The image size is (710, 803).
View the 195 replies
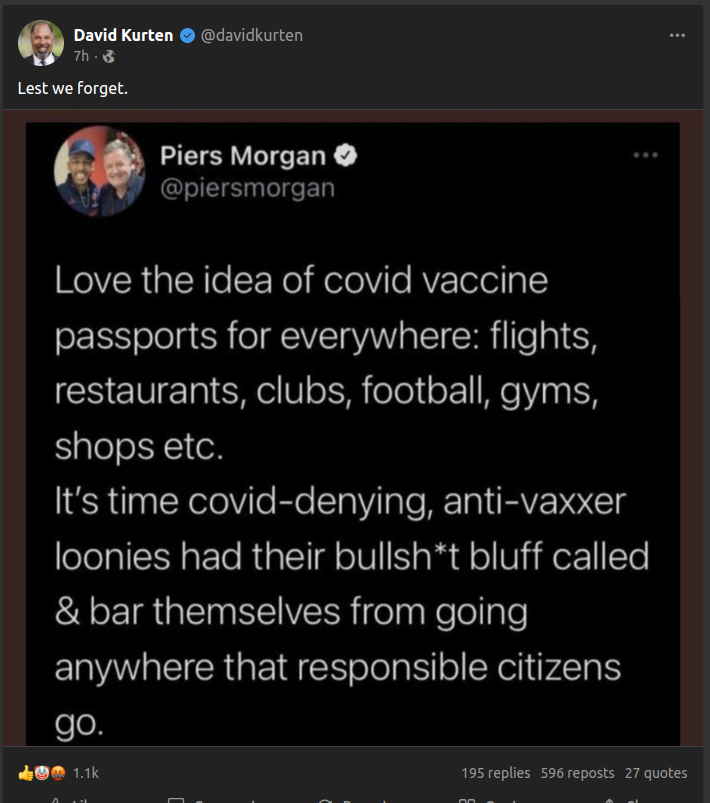(496, 772)
